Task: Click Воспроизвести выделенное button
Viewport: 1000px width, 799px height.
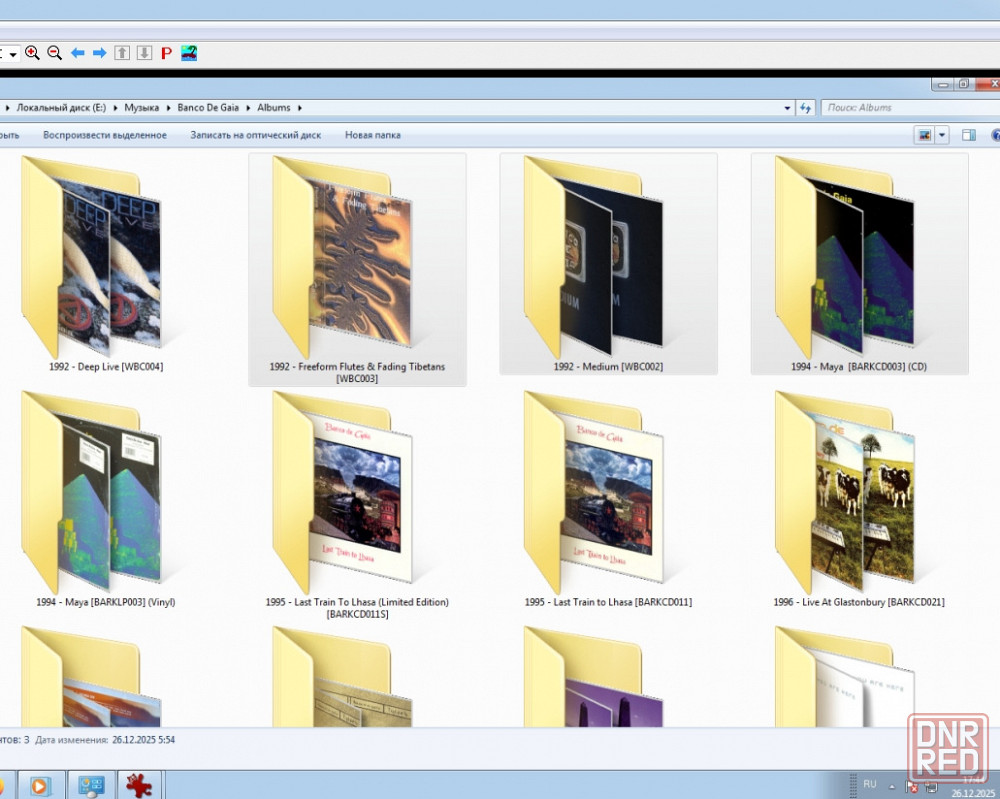Action: [105, 135]
